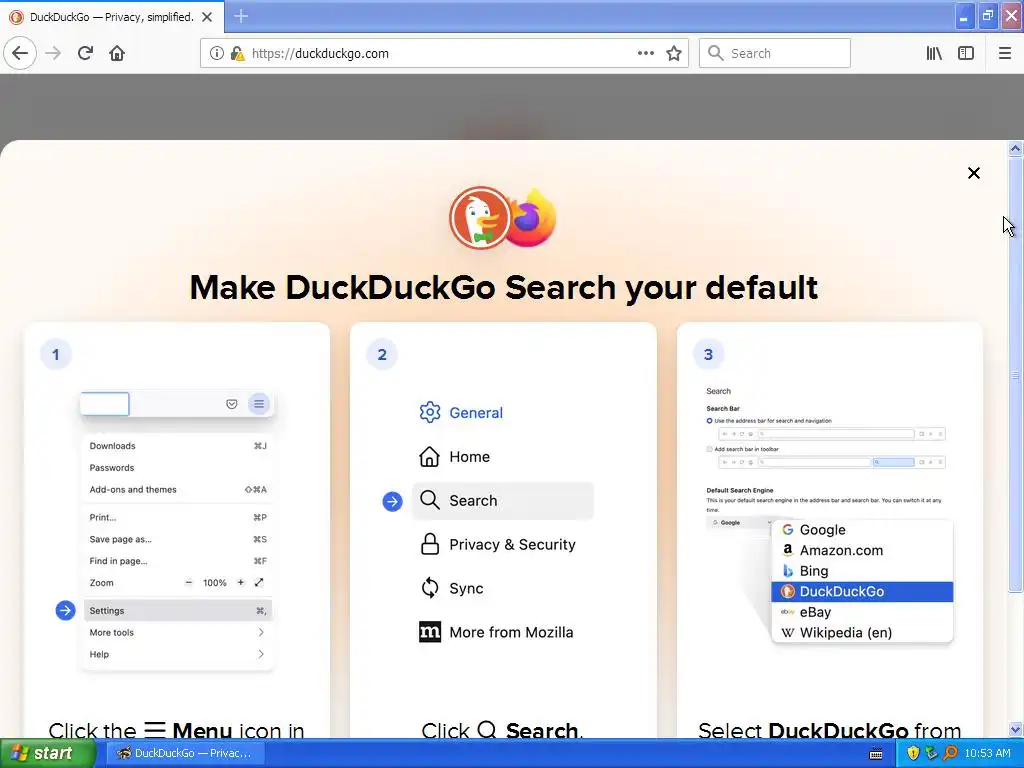Choose Amazon.com in the engine list
This screenshot has width=1024, height=768.
(862, 550)
